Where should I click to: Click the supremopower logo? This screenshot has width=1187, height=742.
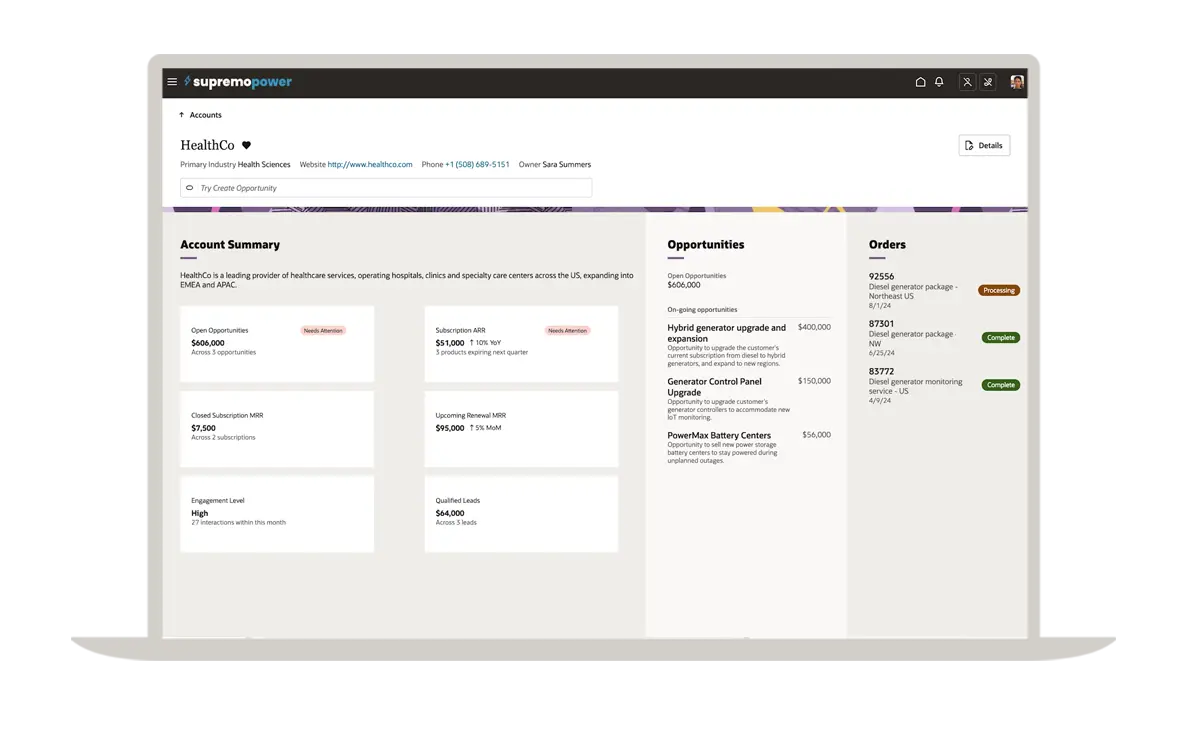238,82
